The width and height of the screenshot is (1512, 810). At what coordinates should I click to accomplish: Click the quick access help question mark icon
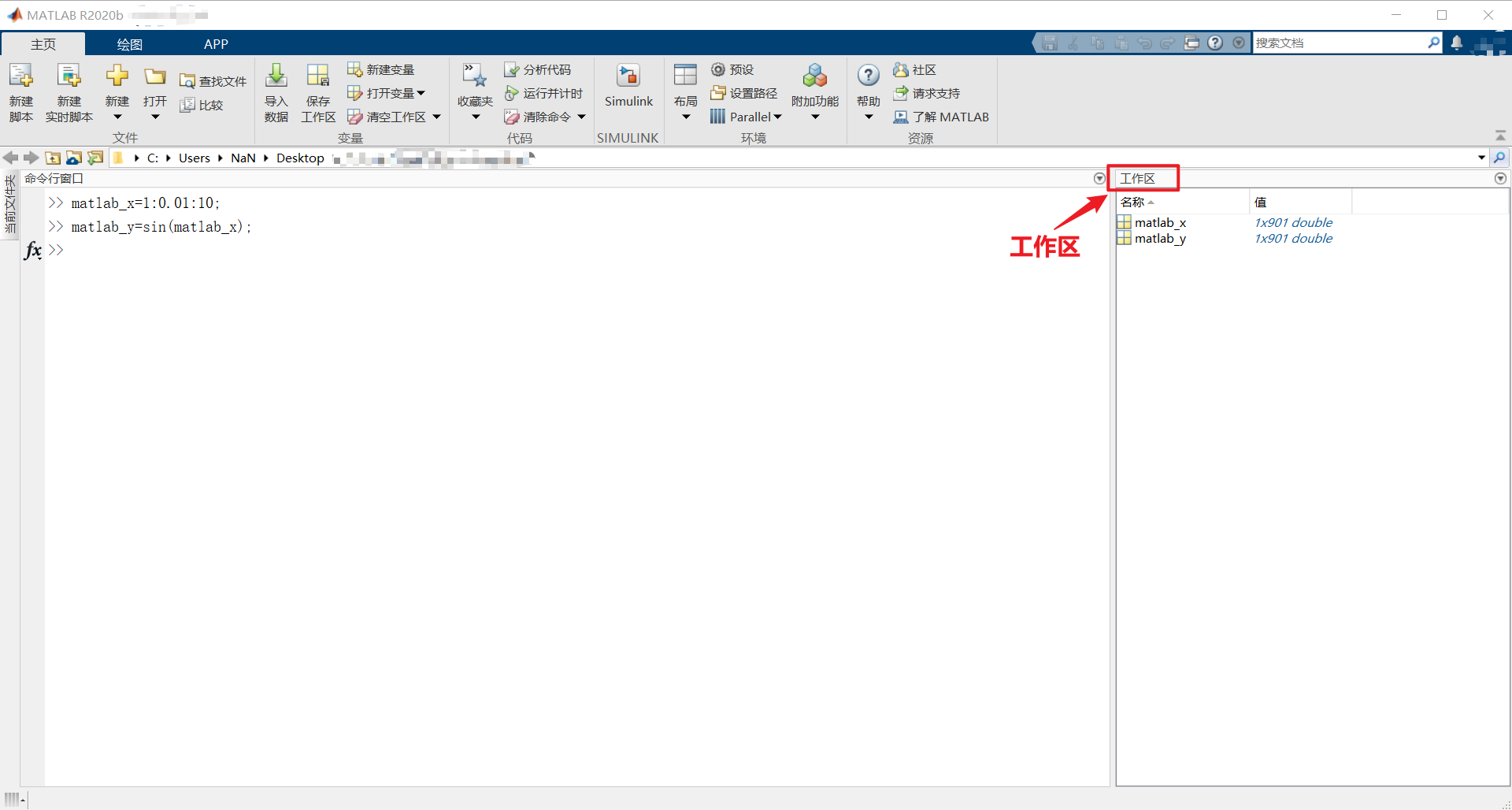tap(1215, 43)
